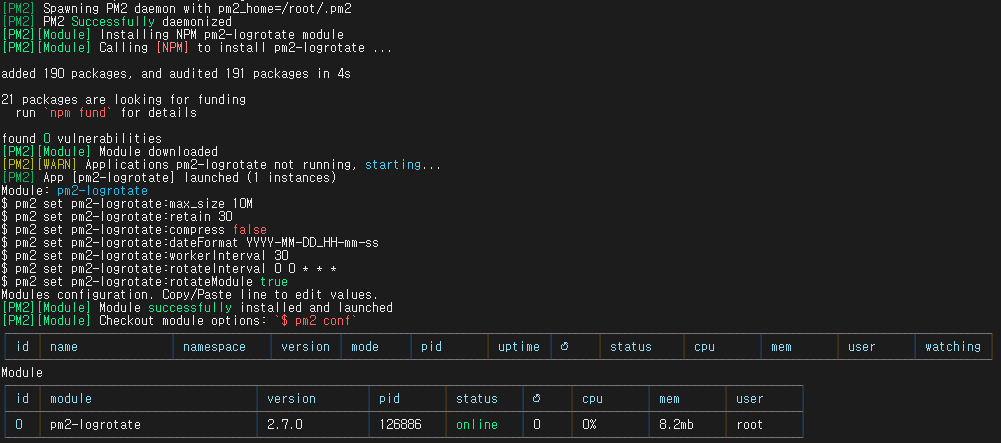Click the 'pid' header in the process table
Image resolution: width=1001 pixels, height=443 pixels.
coord(431,347)
